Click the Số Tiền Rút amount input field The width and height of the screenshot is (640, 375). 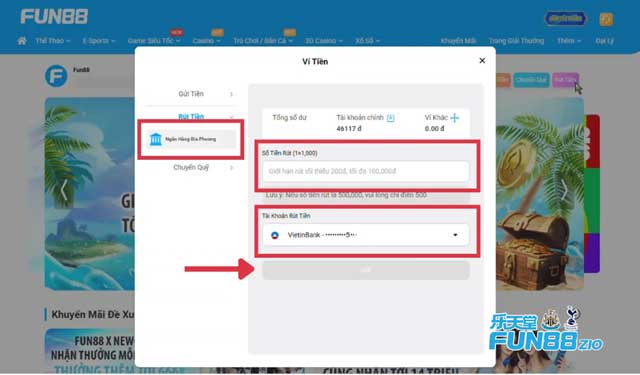point(366,171)
